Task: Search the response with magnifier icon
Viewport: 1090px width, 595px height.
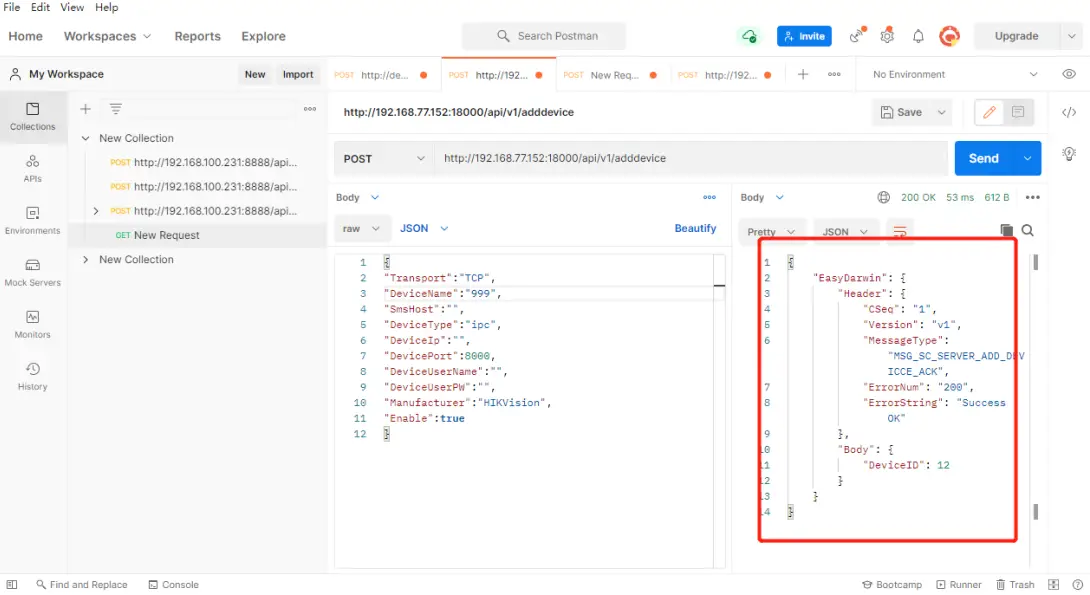Action: pos(1027,230)
